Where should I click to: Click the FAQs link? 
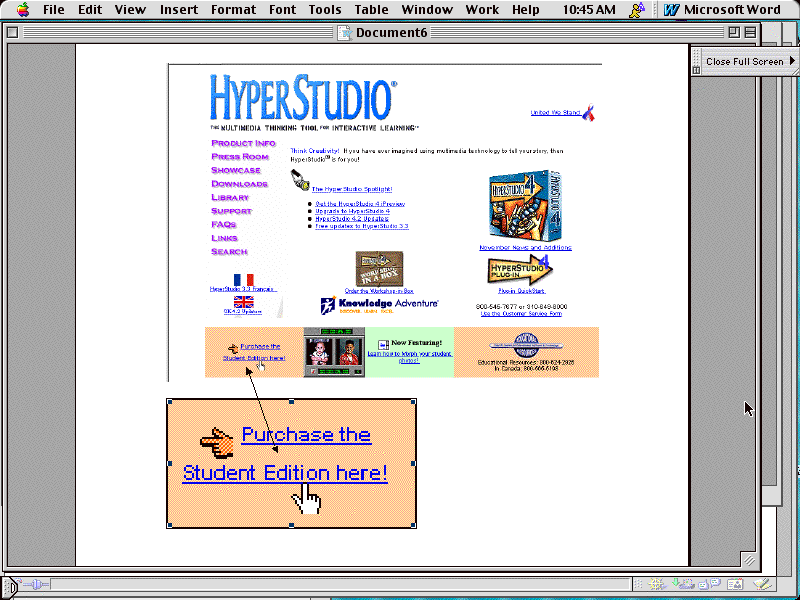coord(223,224)
